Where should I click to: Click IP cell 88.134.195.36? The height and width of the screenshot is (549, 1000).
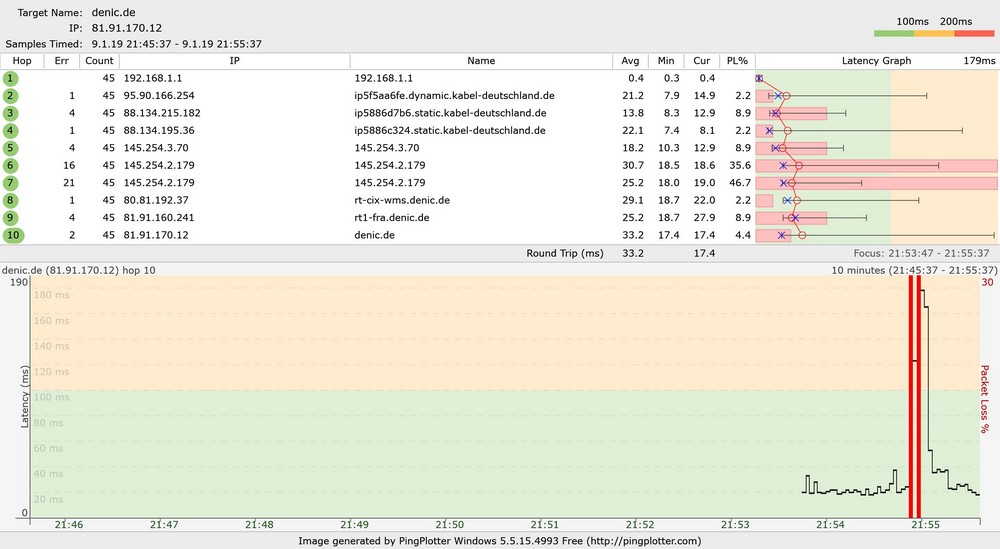click(x=159, y=131)
